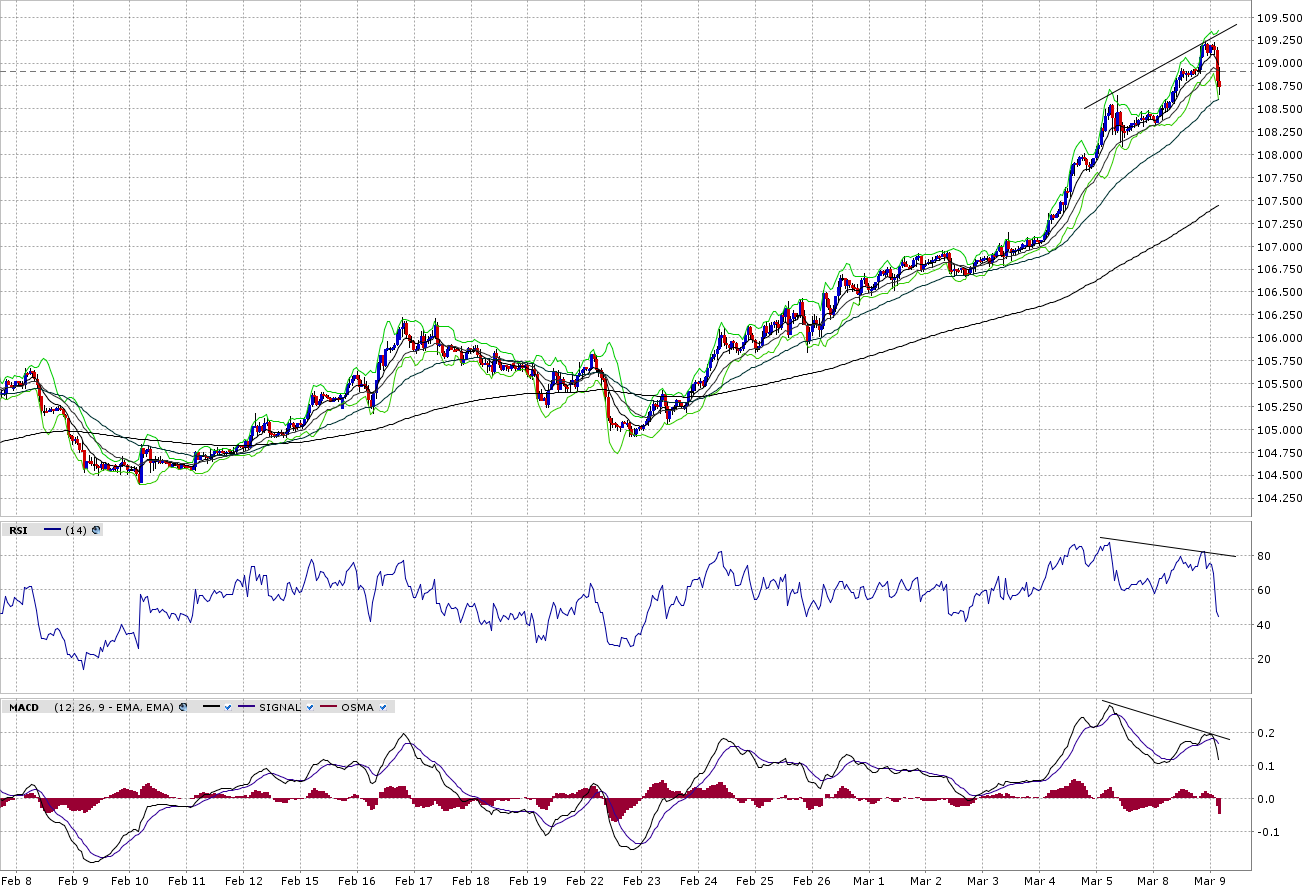Click the blue RSI line color sample
This screenshot has height=895, width=1311.
(53, 530)
